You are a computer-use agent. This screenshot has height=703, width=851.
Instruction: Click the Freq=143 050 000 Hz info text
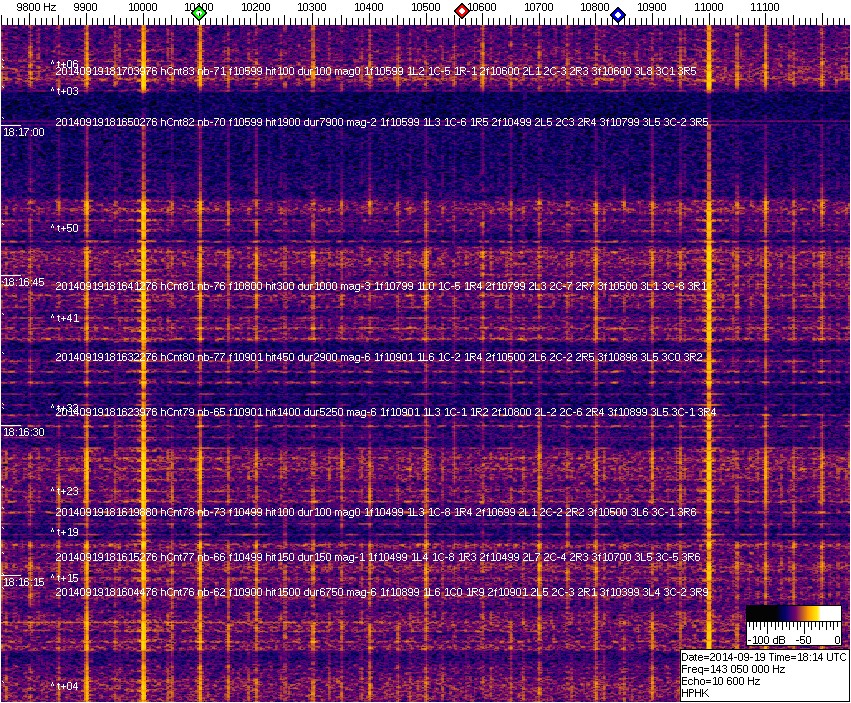coord(732,669)
